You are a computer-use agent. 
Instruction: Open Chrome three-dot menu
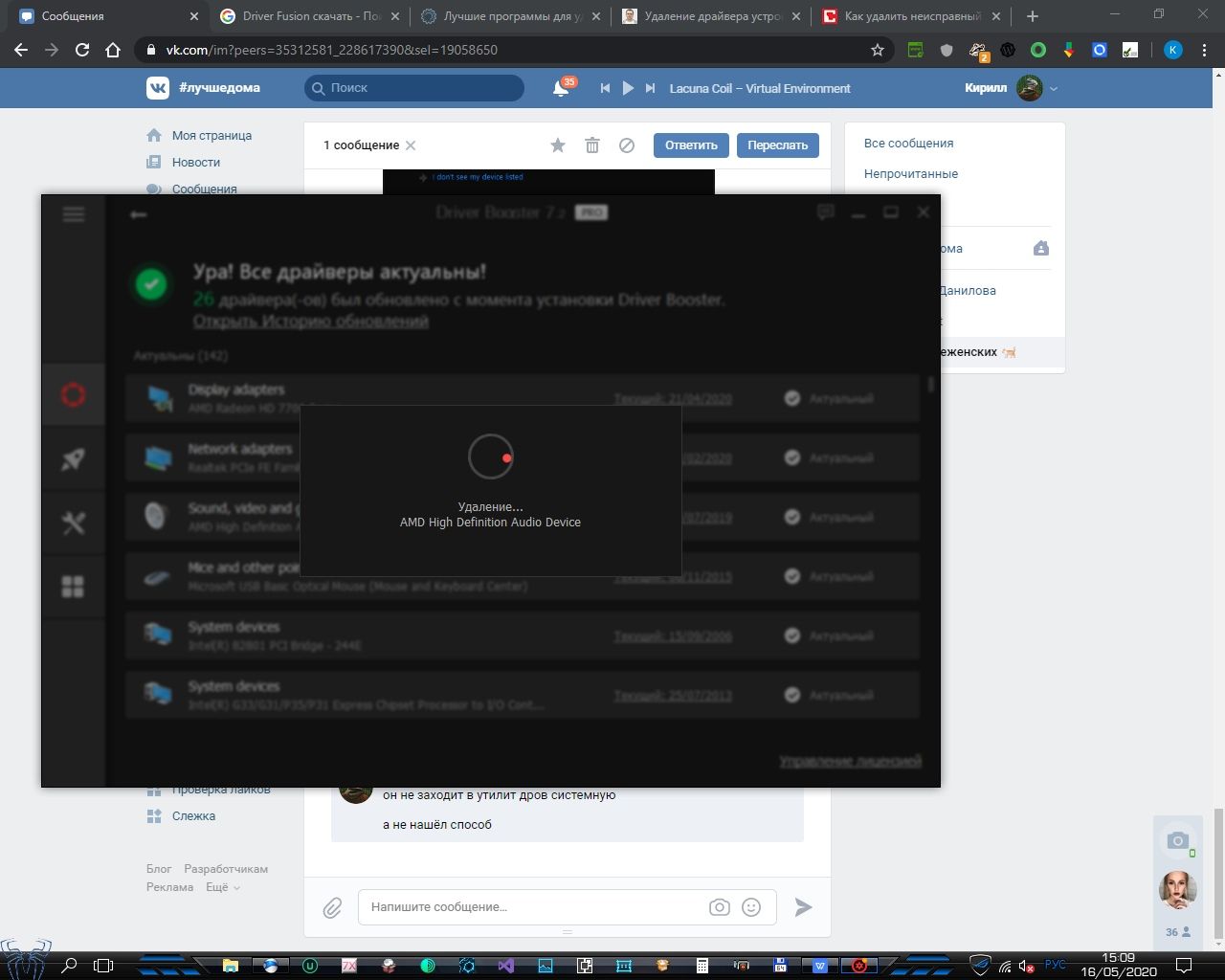pos(1205,50)
